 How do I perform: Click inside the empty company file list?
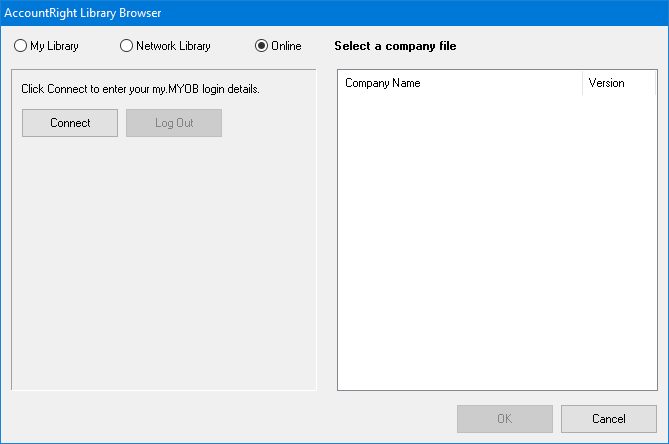(x=496, y=240)
